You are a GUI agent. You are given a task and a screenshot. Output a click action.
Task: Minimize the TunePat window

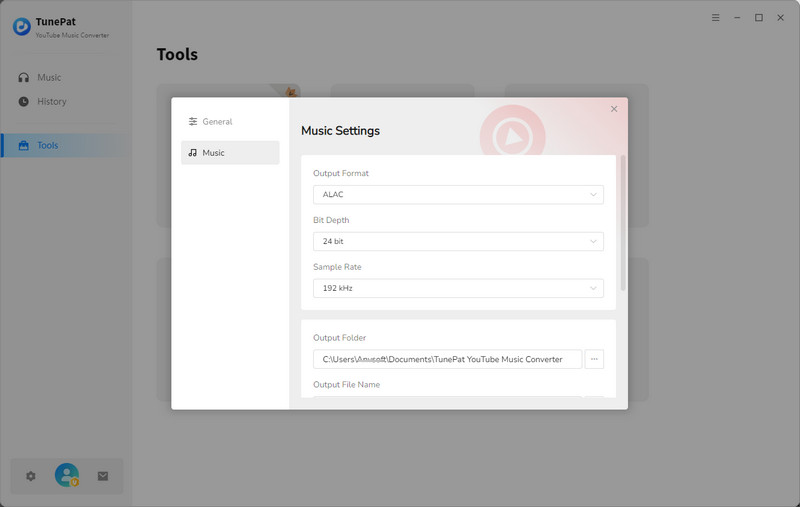click(x=737, y=18)
